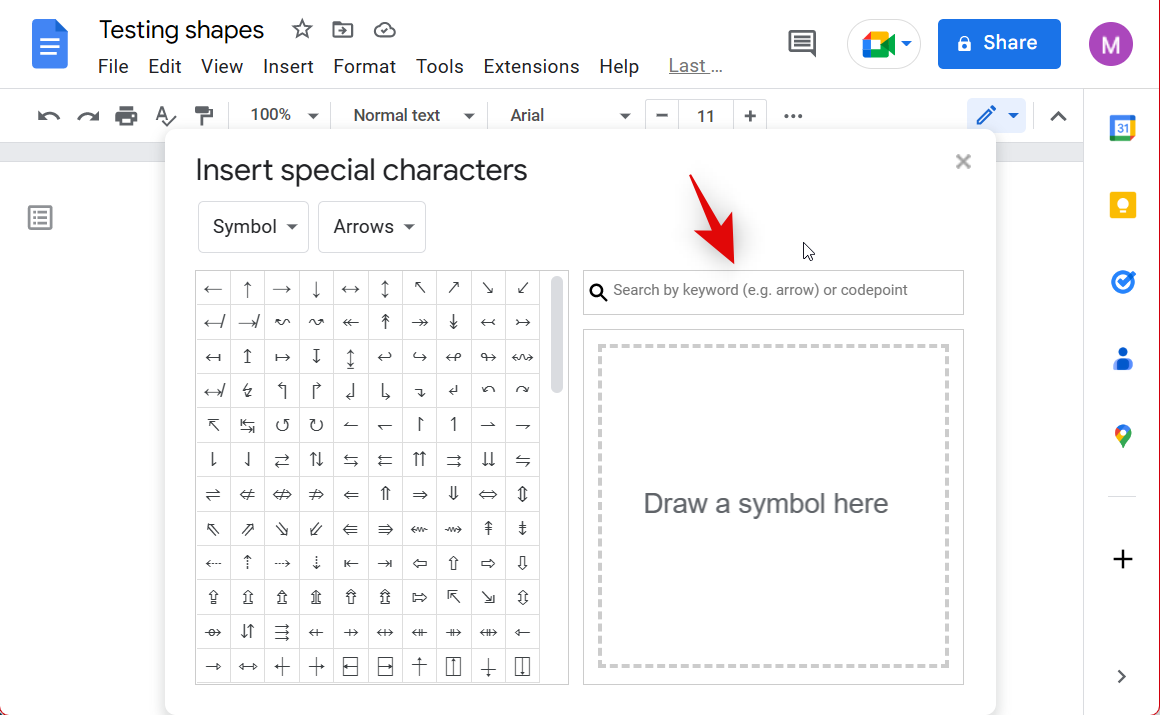Open the Edit menu
Screen dimensions: 1160x715
(164, 67)
